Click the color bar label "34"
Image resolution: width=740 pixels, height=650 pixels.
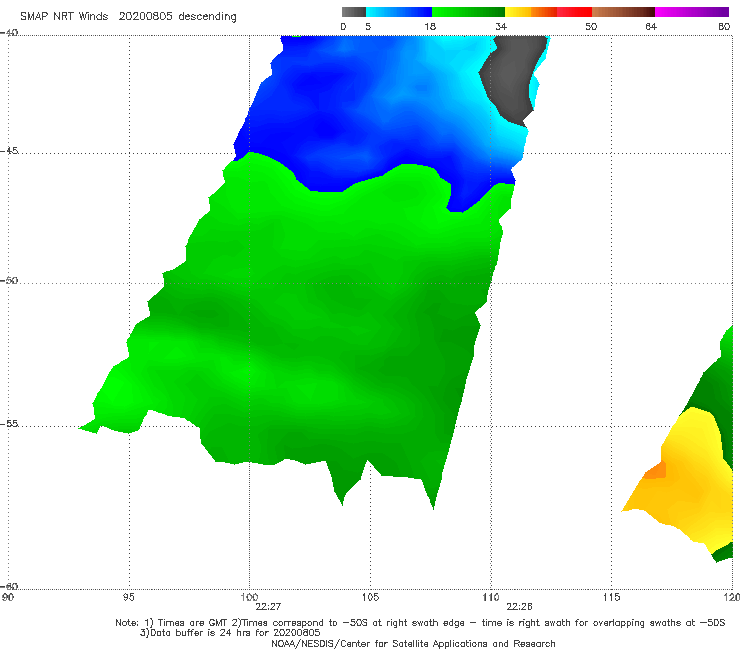click(501, 26)
